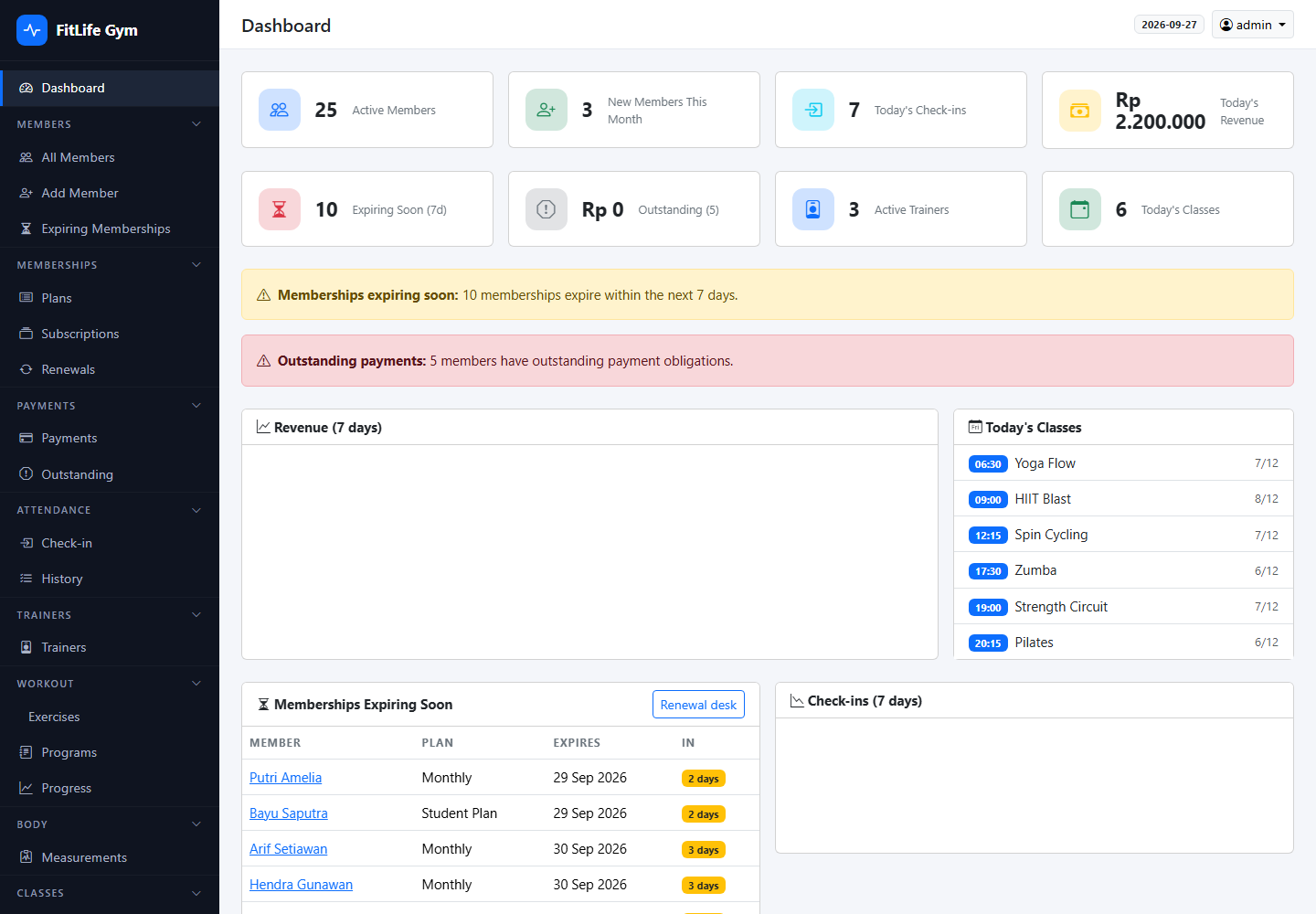
Task: Open Bayu Saputra's member profile
Action: click(x=289, y=813)
